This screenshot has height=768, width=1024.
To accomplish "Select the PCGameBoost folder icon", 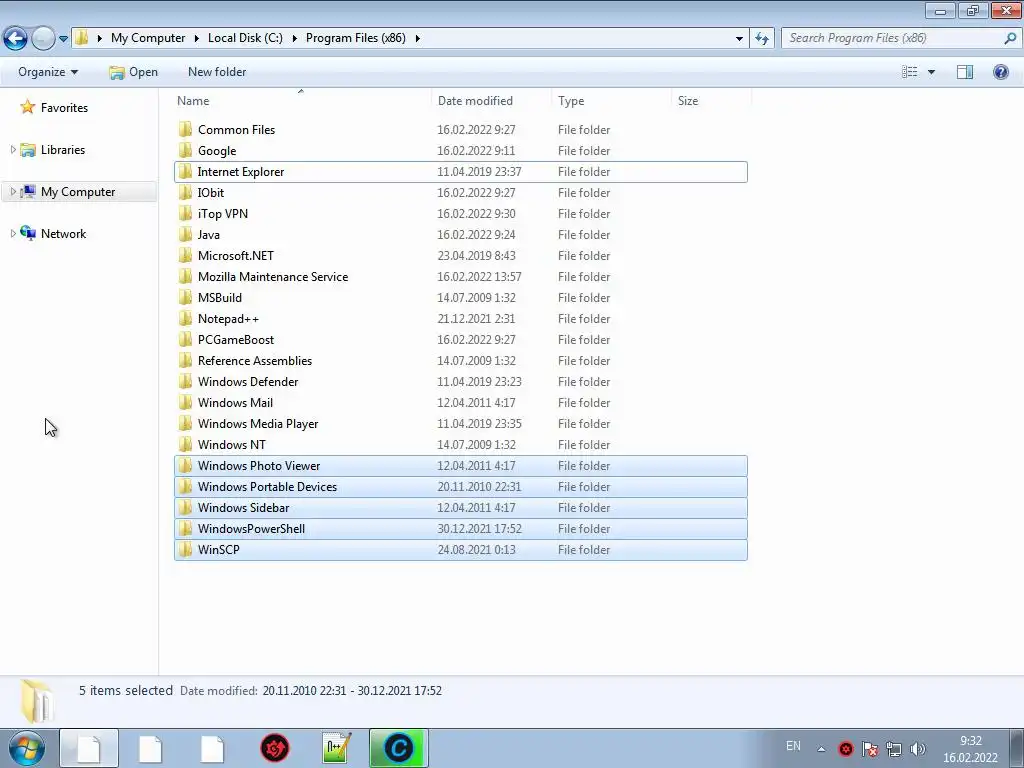I will coord(185,339).
